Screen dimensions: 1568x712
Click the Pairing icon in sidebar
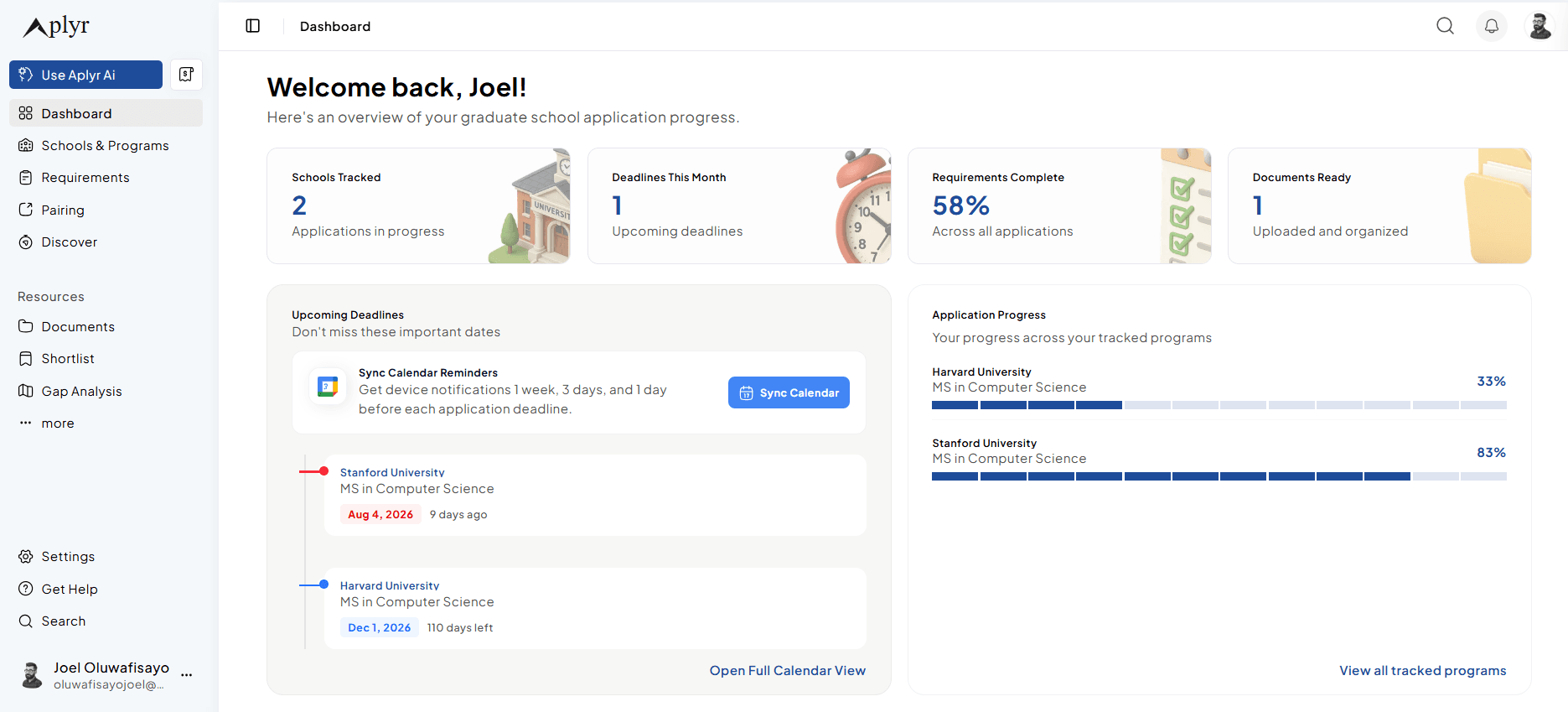coord(26,210)
